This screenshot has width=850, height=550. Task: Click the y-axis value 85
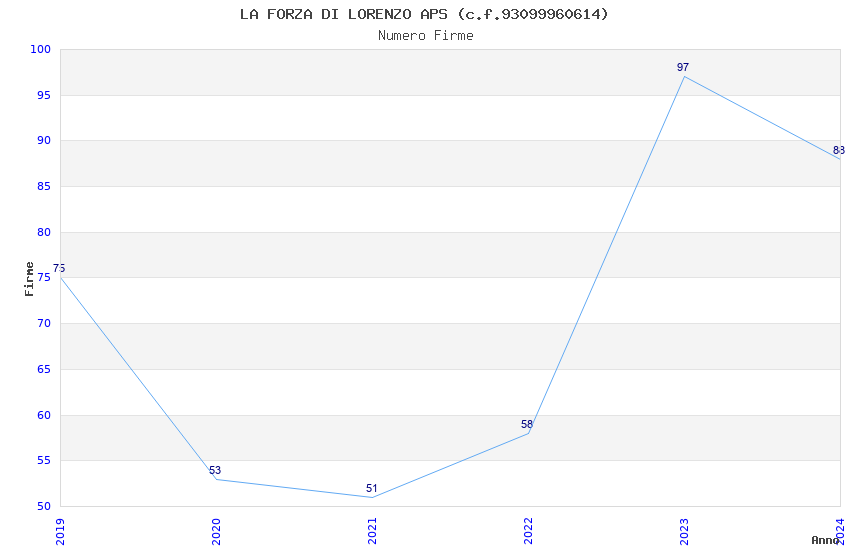[44, 186]
